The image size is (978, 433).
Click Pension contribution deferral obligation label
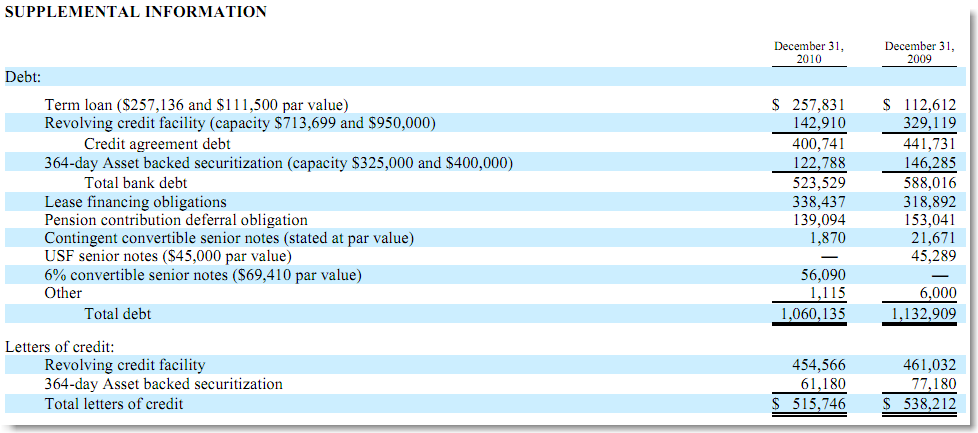click(x=176, y=220)
